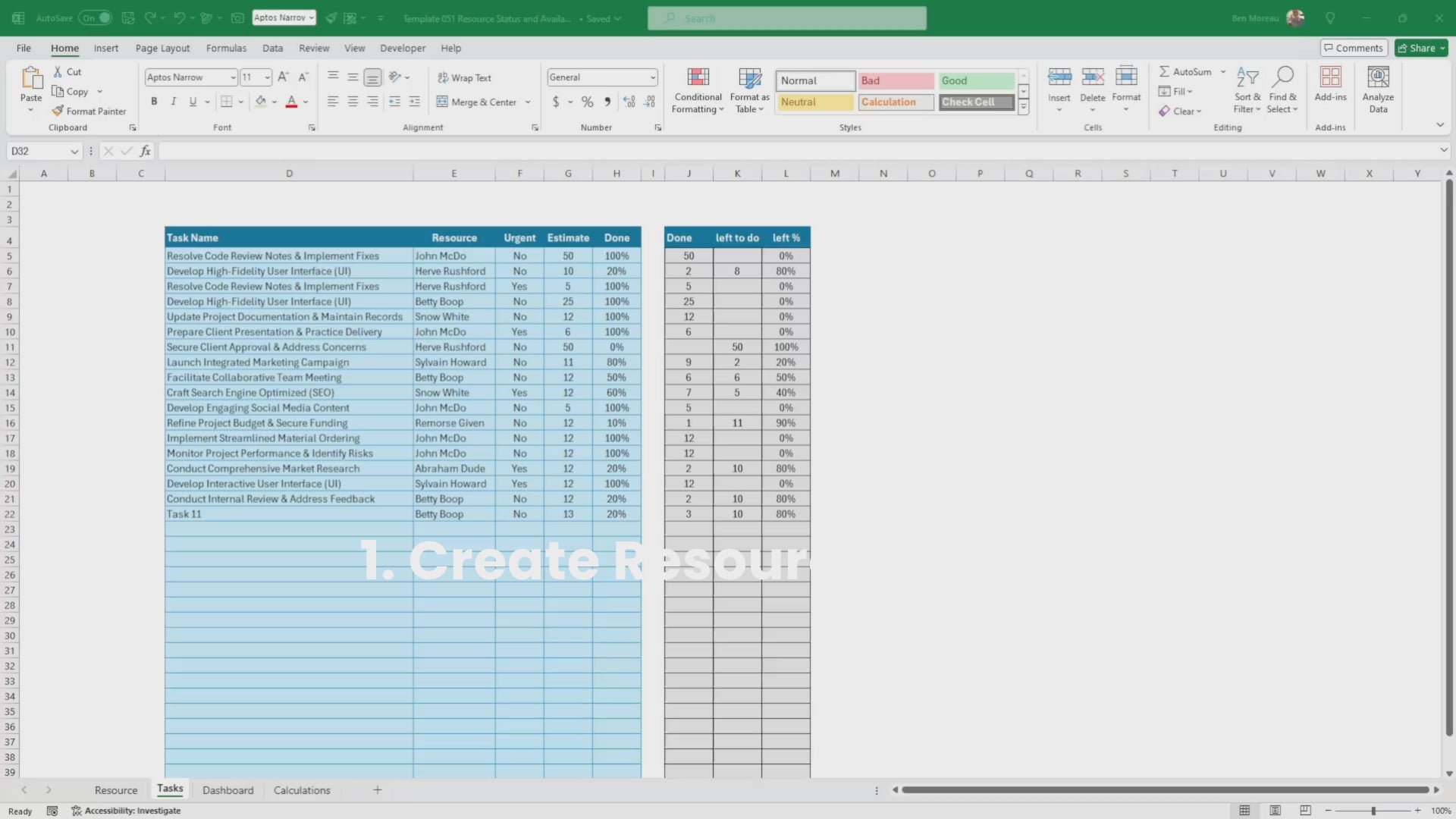Viewport: 1456px width, 819px height.
Task: Click the Merge & Center icon
Action: pyautogui.click(x=443, y=102)
